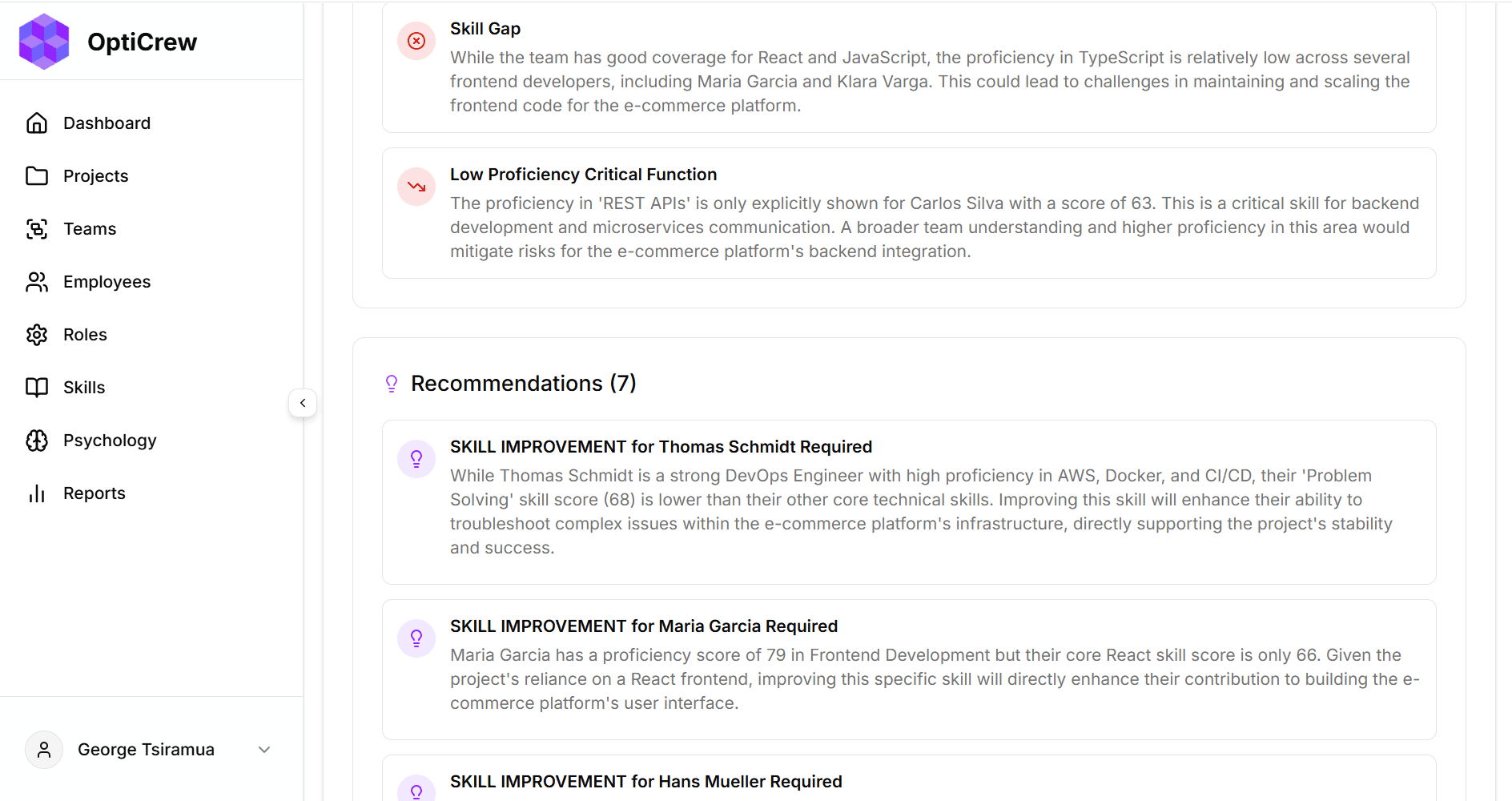
Task: Click the OptiCrew logo
Action: [x=44, y=41]
